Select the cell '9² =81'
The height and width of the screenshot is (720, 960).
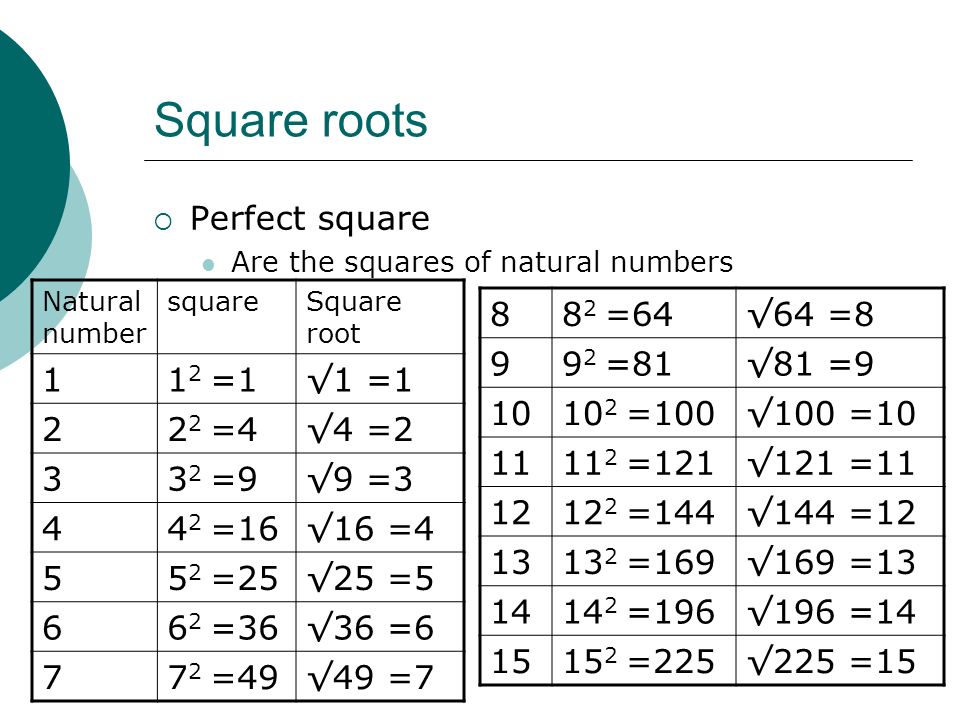tap(643, 363)
